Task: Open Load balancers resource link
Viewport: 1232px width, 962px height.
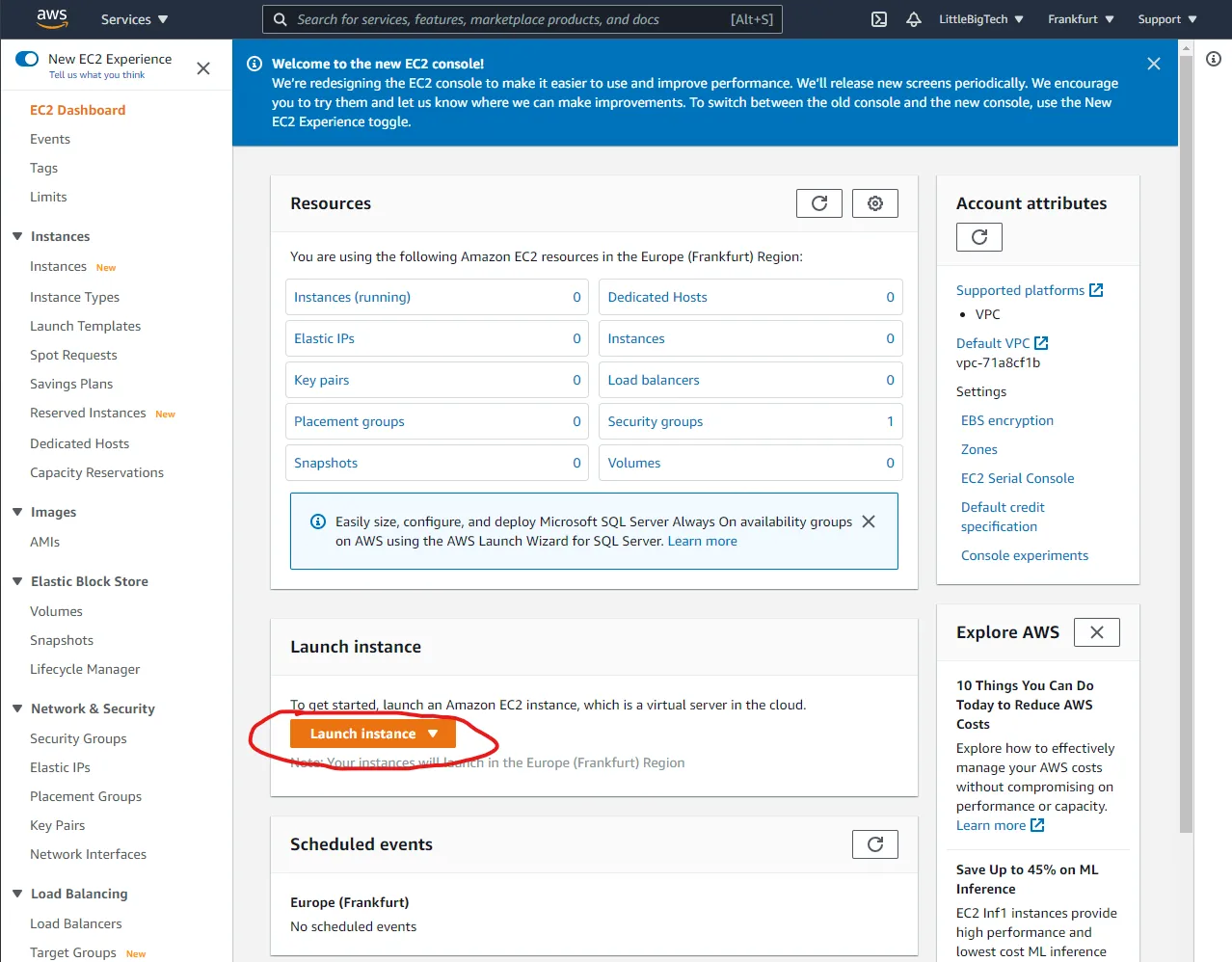Action: point(654,380)
